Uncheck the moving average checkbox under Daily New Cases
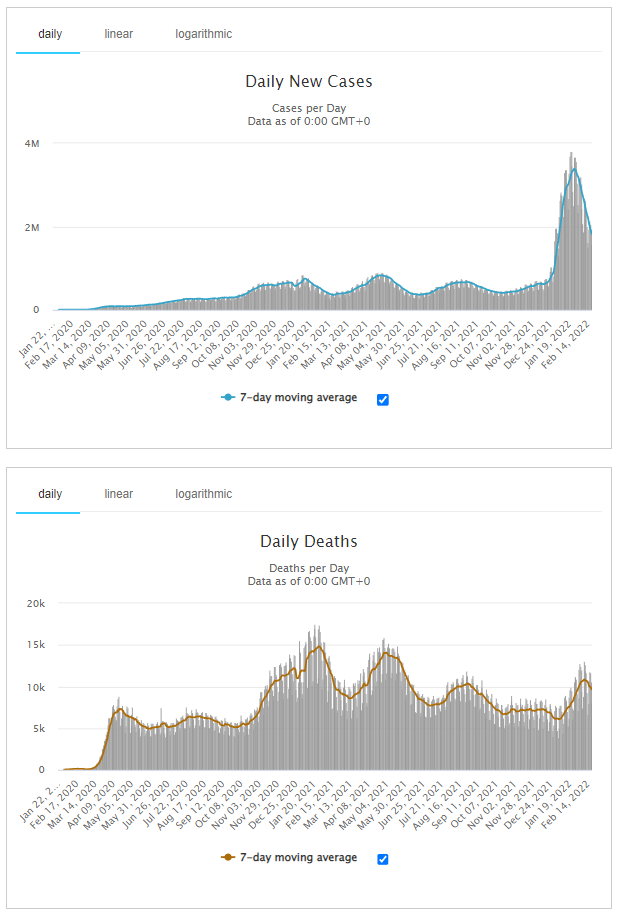 point(383,399)
